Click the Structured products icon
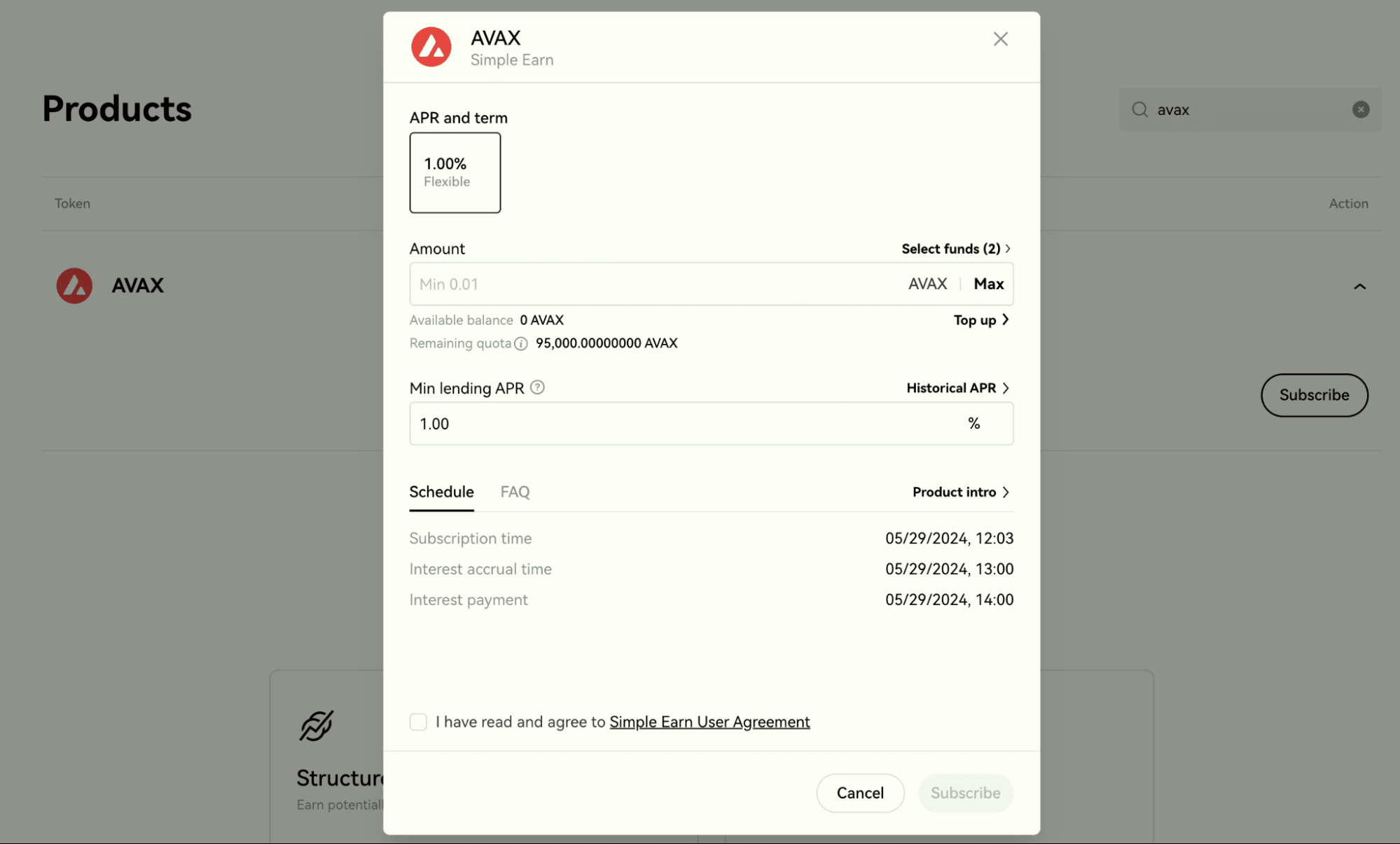Viewport: 1400px width, 844px height. (317, 726)
